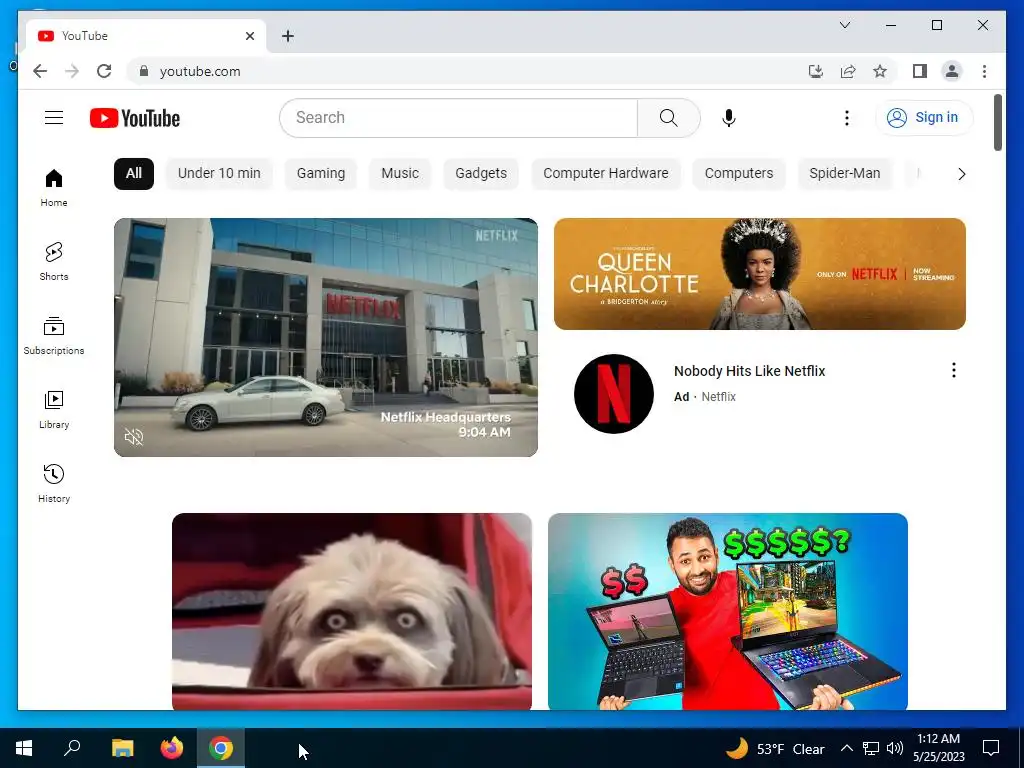Bookmark this tab with star icon
This screenshot has height=768, width=1024.
click(x=880, y=71)
